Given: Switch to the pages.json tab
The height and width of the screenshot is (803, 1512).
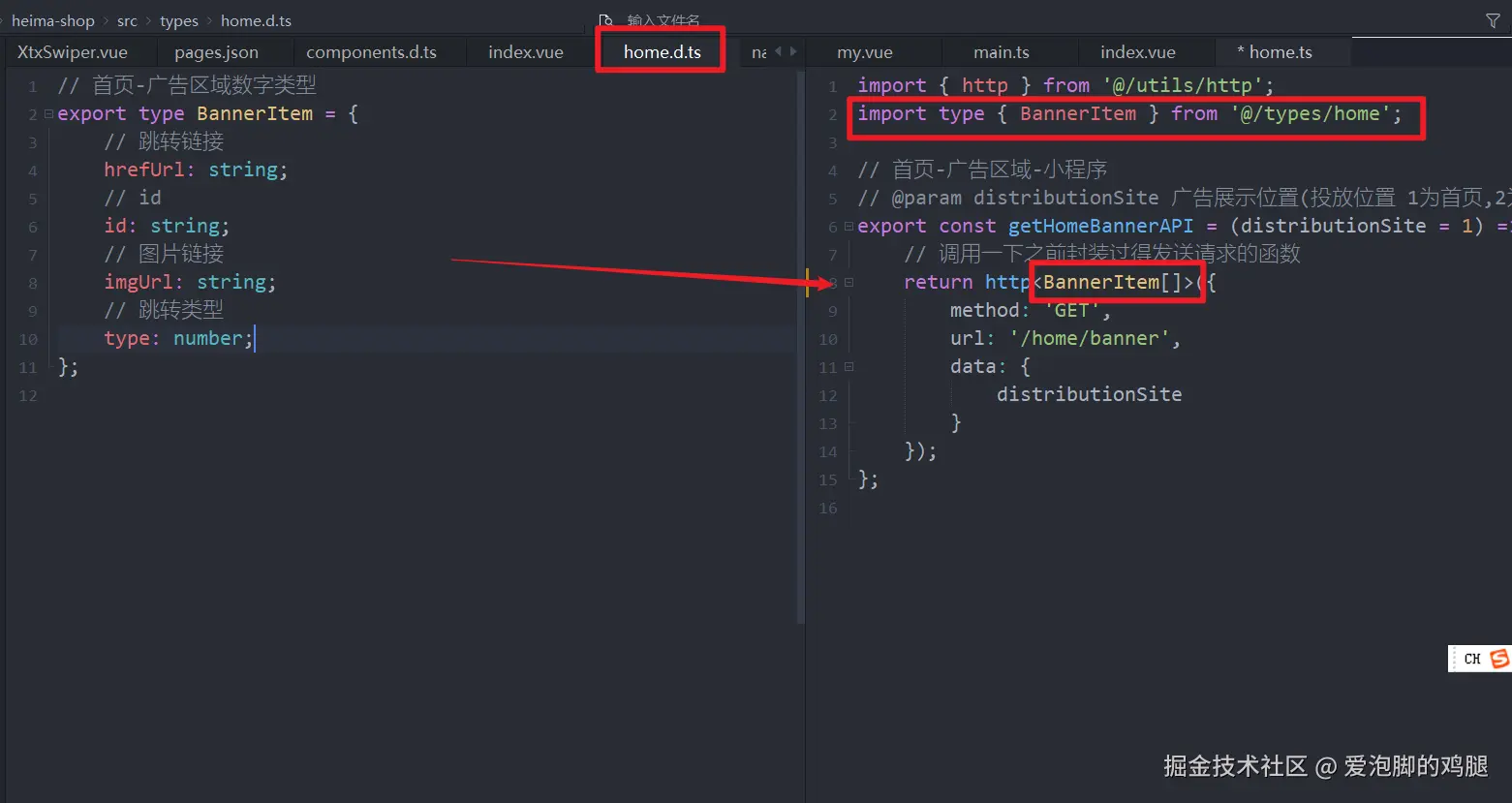Looking at the screenshot, I should [216, 52].
